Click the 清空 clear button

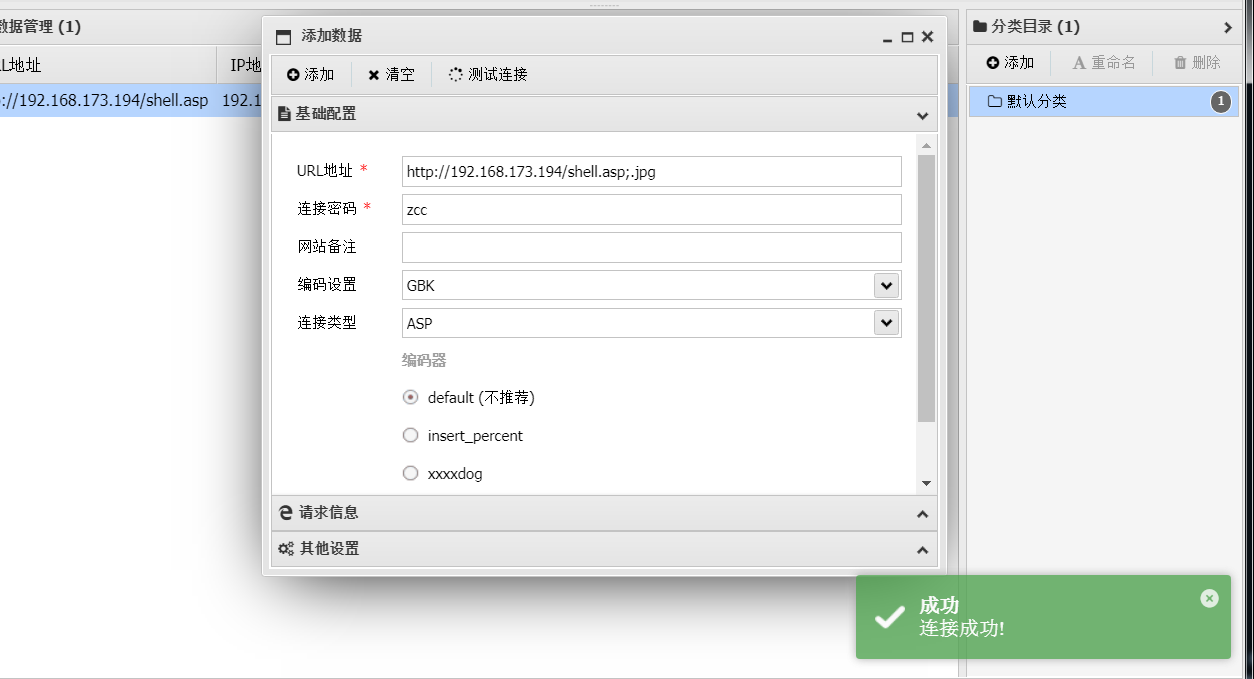click(x=391, y=74)
